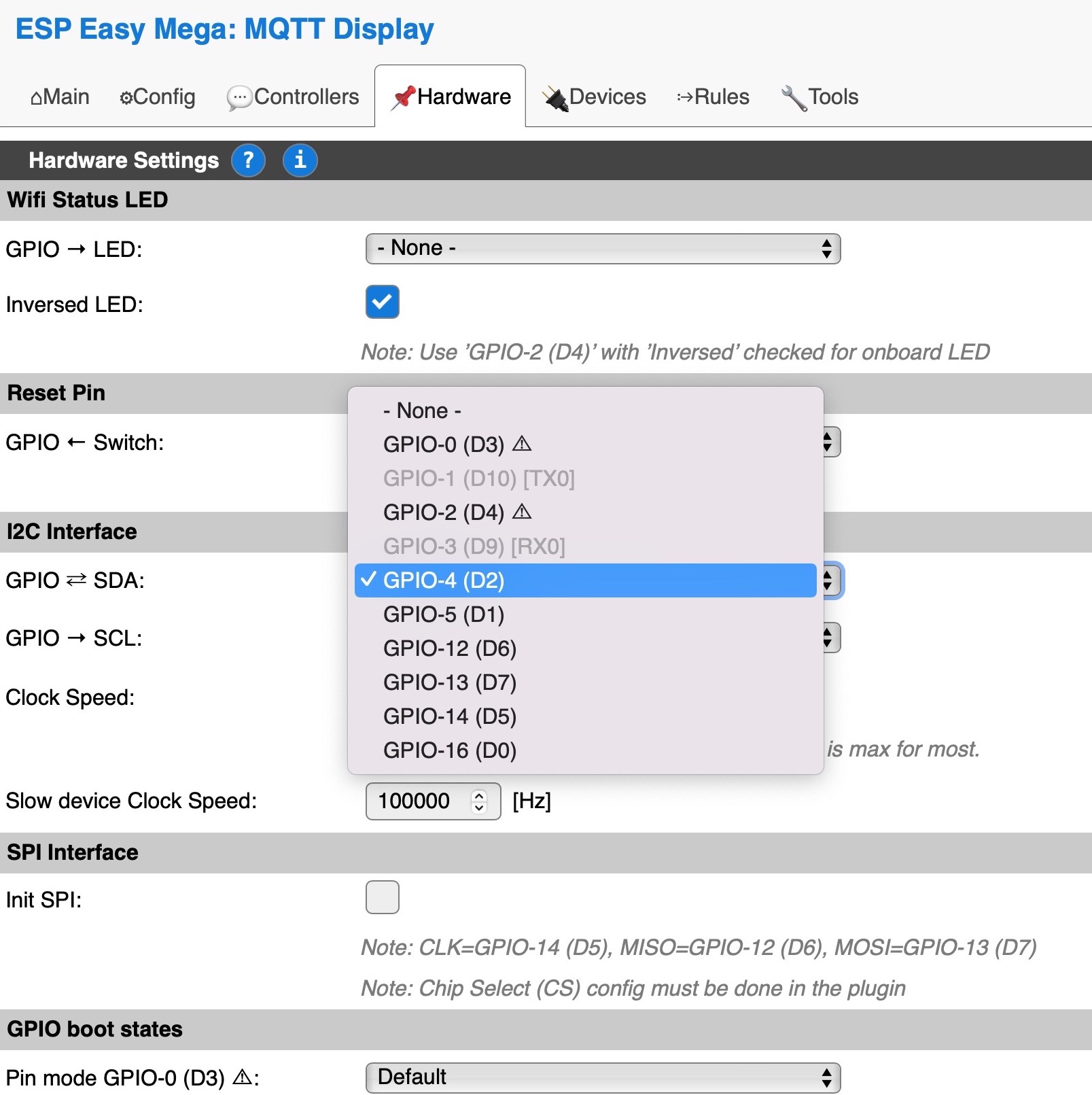Choose '- None -' in the open list

(585, 411)
